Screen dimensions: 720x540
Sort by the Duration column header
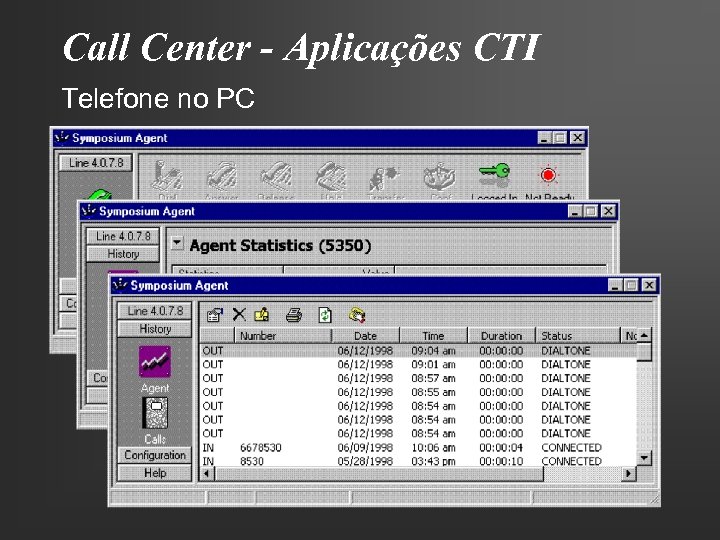pyautogui.click(x=501, y=336)
